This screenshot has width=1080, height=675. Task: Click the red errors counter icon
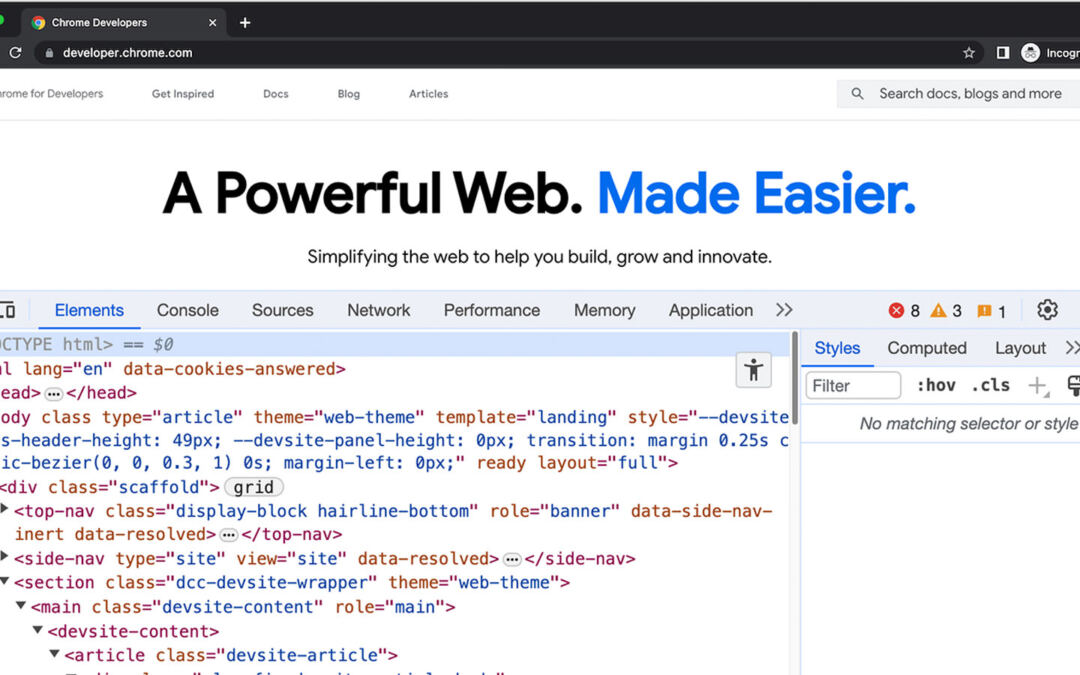click(x=897, y=310)
